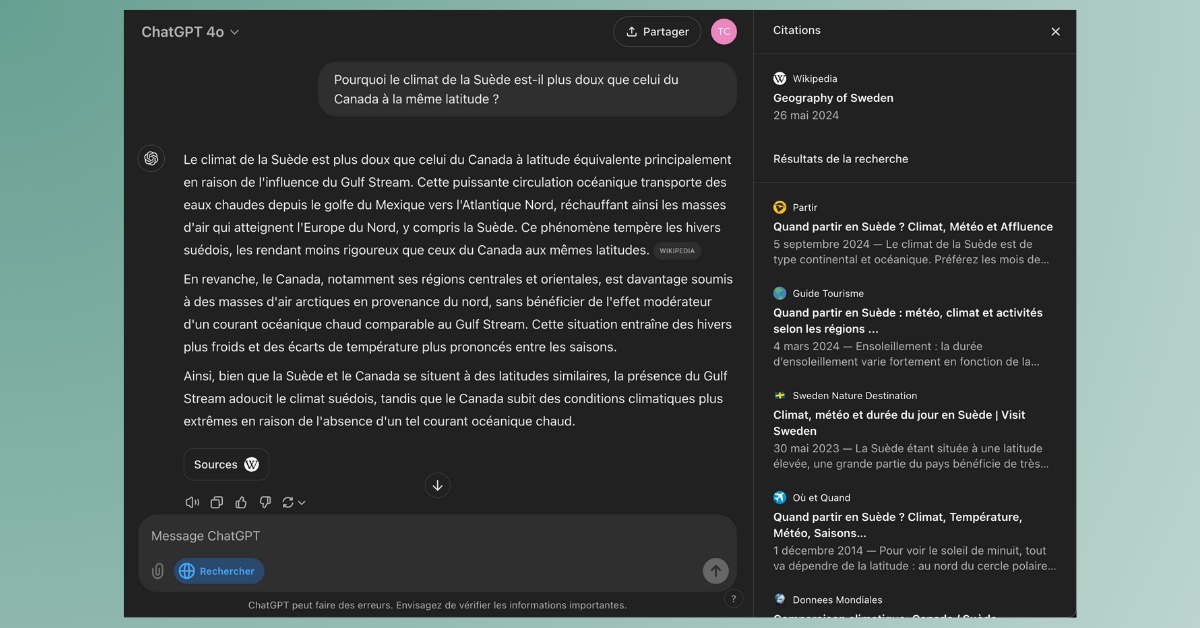
Task: Copy the response with the copy icon
Action: tap(217, 502)
